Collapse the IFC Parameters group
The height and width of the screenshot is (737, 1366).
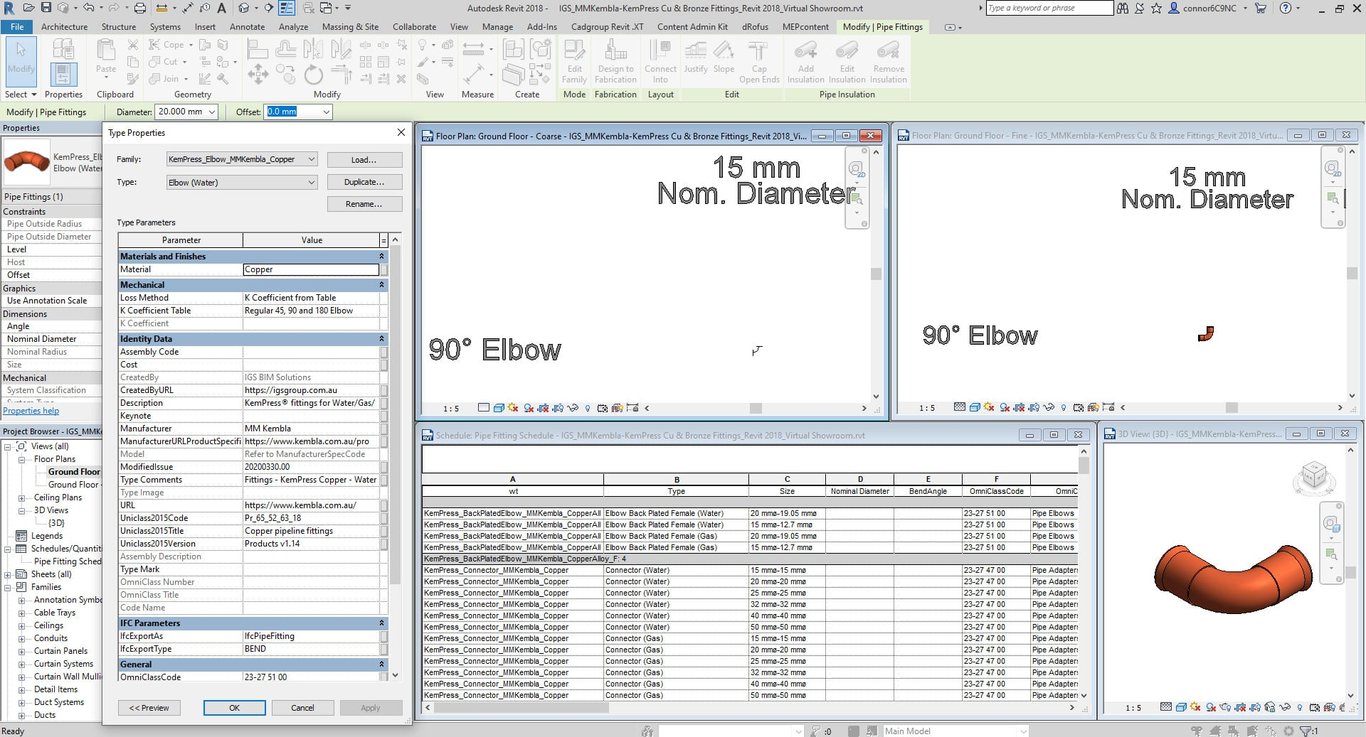click(x=382, y=623)
